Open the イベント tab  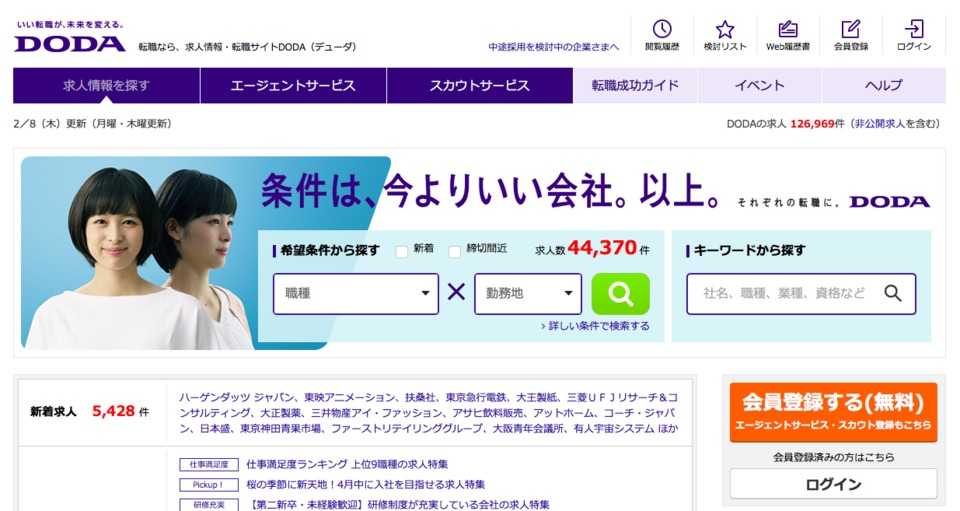click(760, 86)
